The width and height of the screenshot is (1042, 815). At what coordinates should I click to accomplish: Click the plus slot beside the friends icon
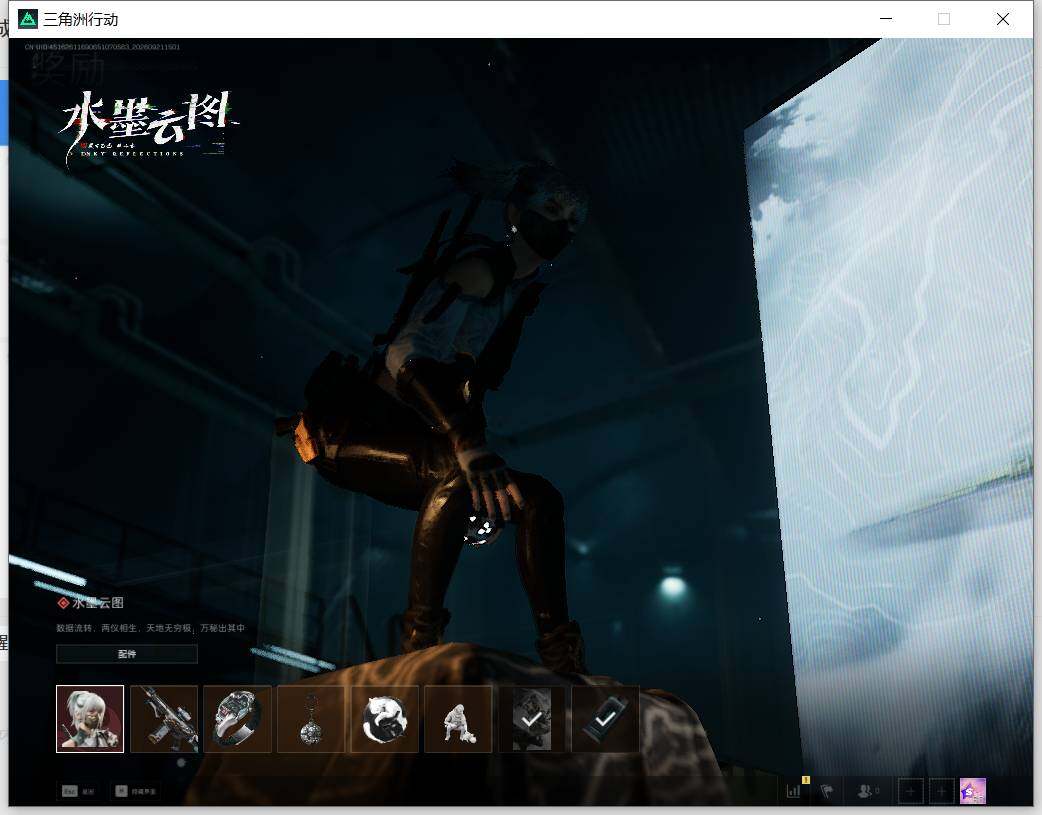910,791
